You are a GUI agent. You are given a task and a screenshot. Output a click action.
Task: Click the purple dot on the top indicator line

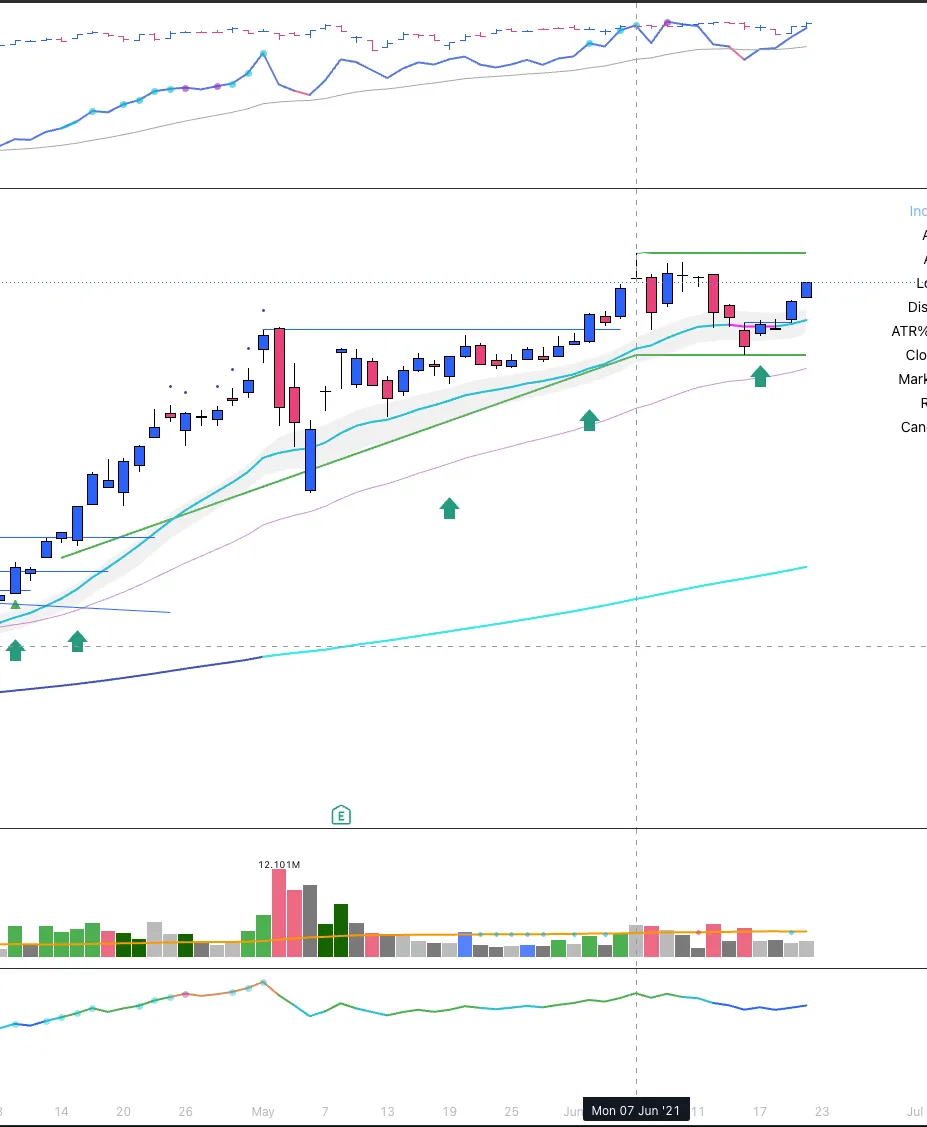(x=668, y=23)
